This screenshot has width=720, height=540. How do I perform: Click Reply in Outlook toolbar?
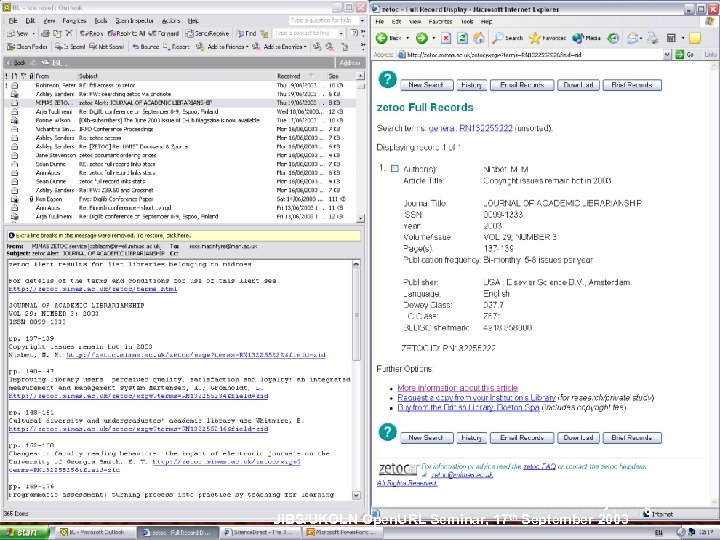pyautogui.click(x=91, y=34)
